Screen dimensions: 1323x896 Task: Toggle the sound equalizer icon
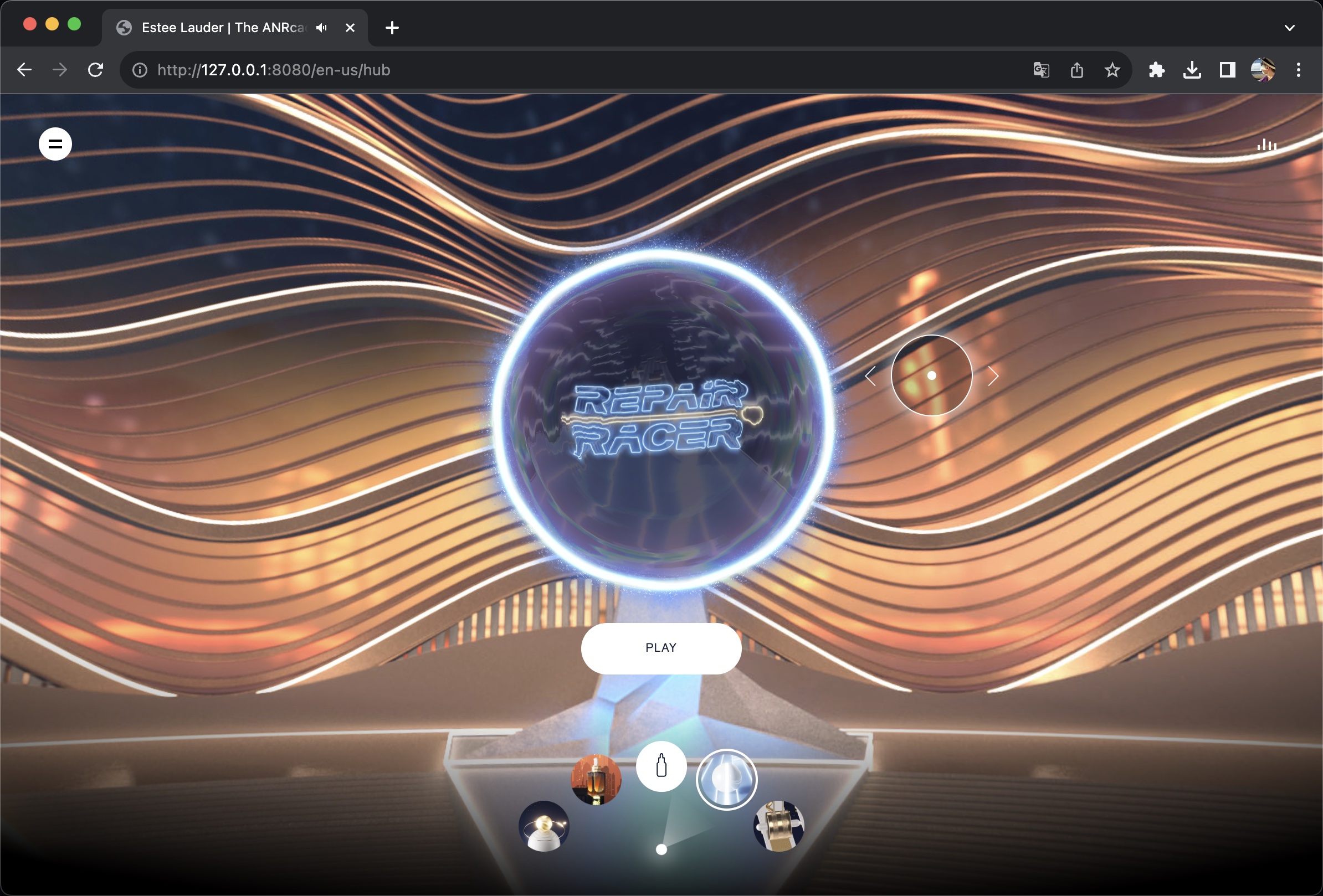tap(1266, 145)
